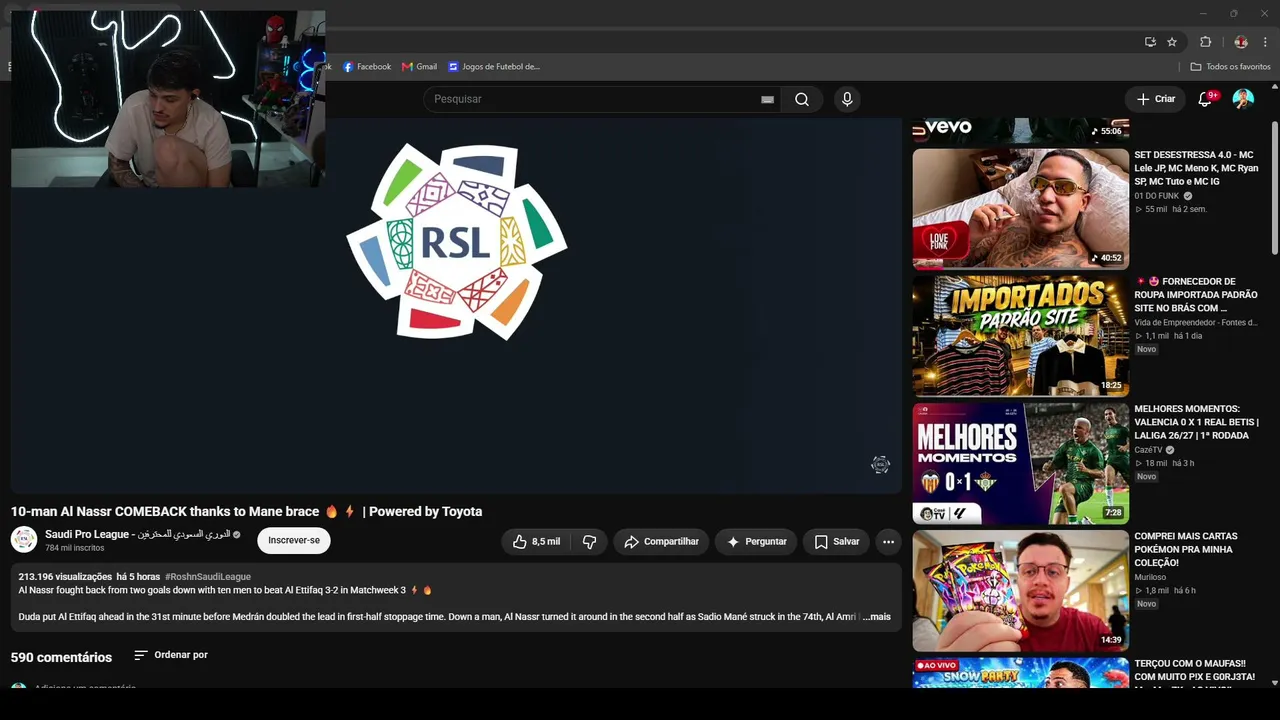Open the Chrome extensions puzzle icon

[x=1205, y=42]
